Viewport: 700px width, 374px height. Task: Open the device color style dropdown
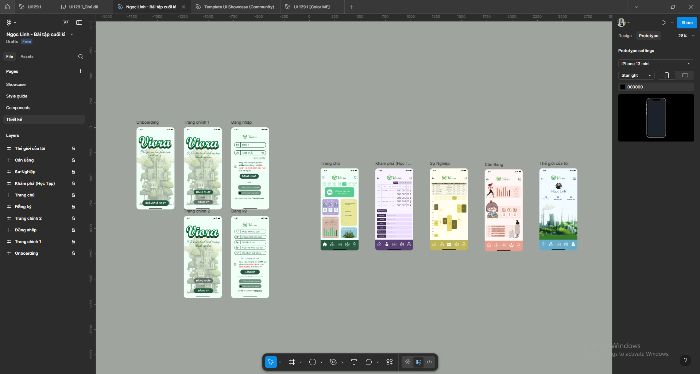click(x=637, y=75)
